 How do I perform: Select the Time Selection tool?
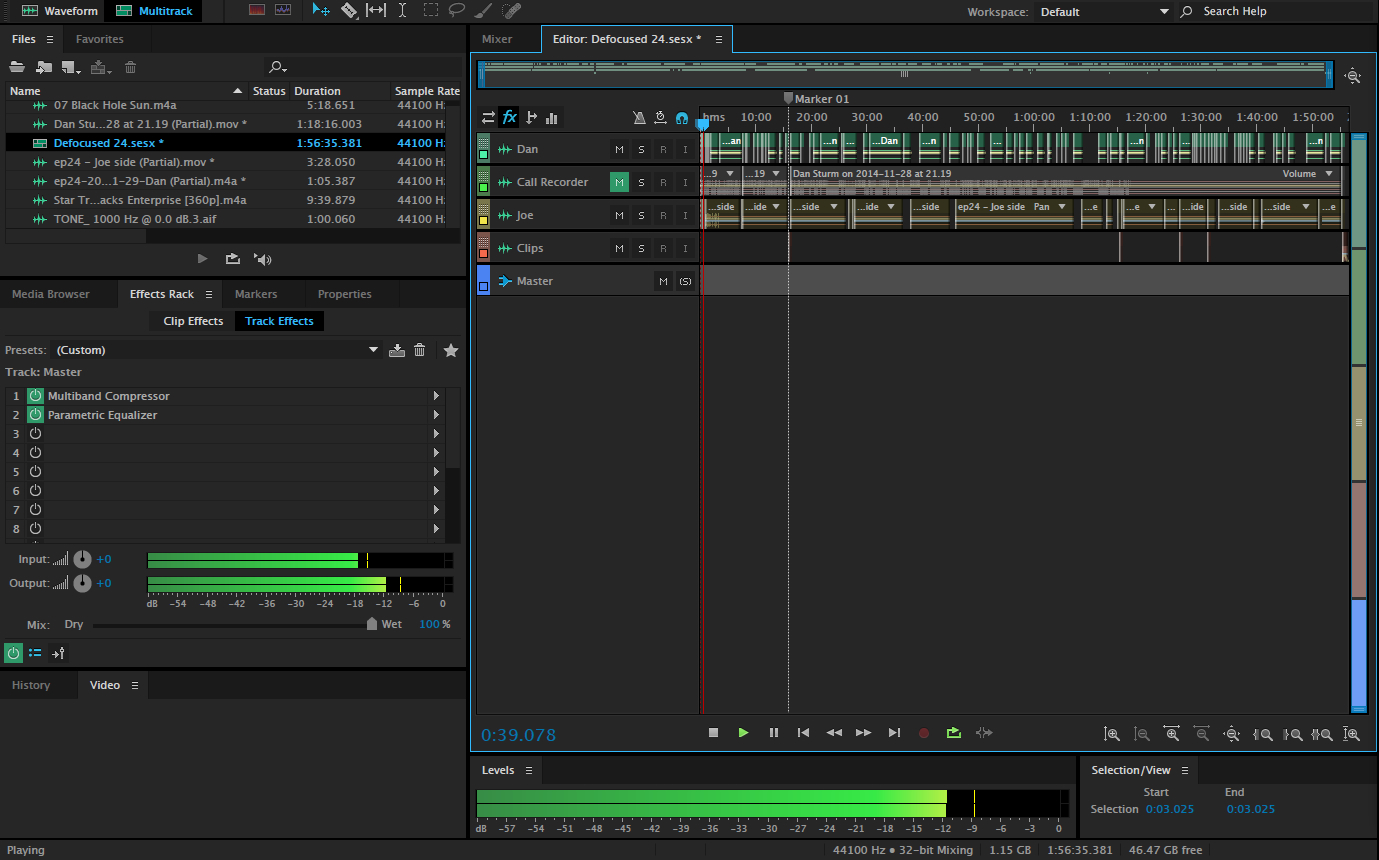pyautogui.click(x=402, y=11)
